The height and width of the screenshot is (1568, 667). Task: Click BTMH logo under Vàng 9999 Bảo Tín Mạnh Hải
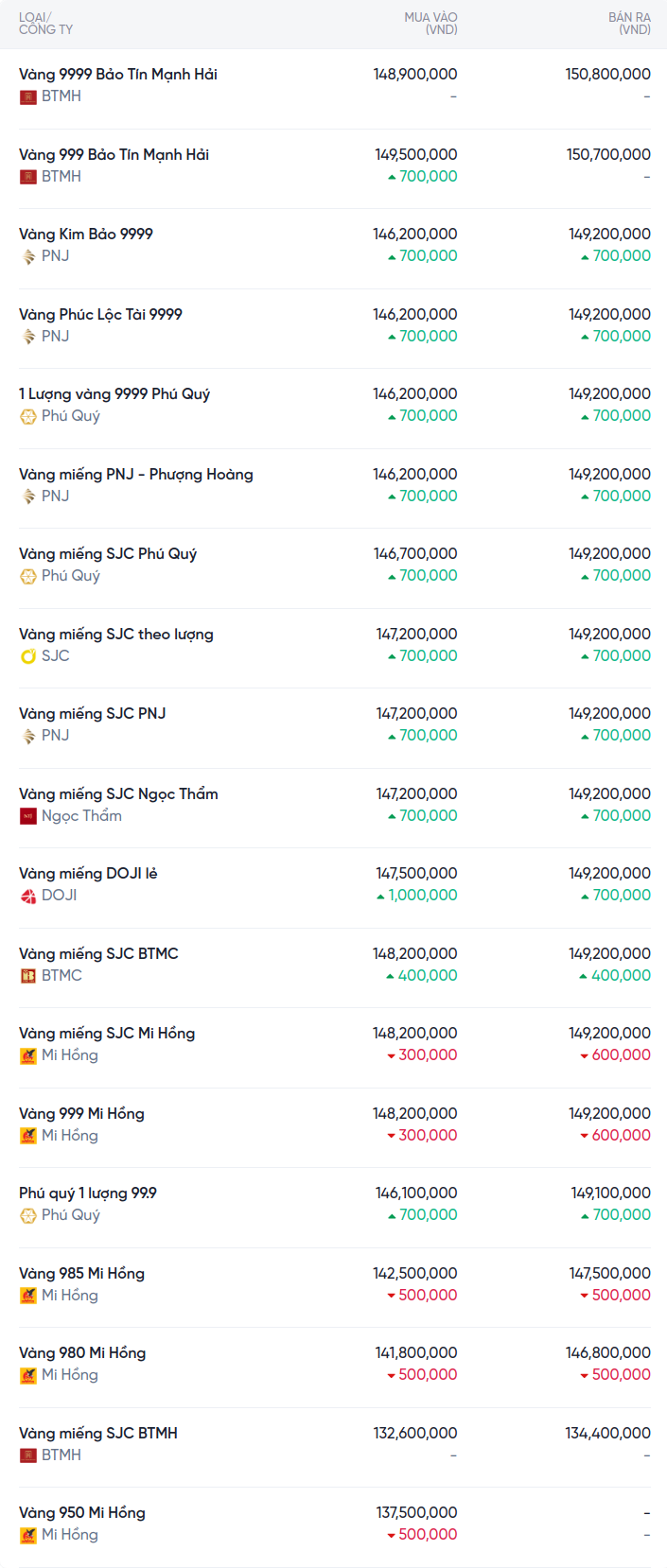[28, 96]
